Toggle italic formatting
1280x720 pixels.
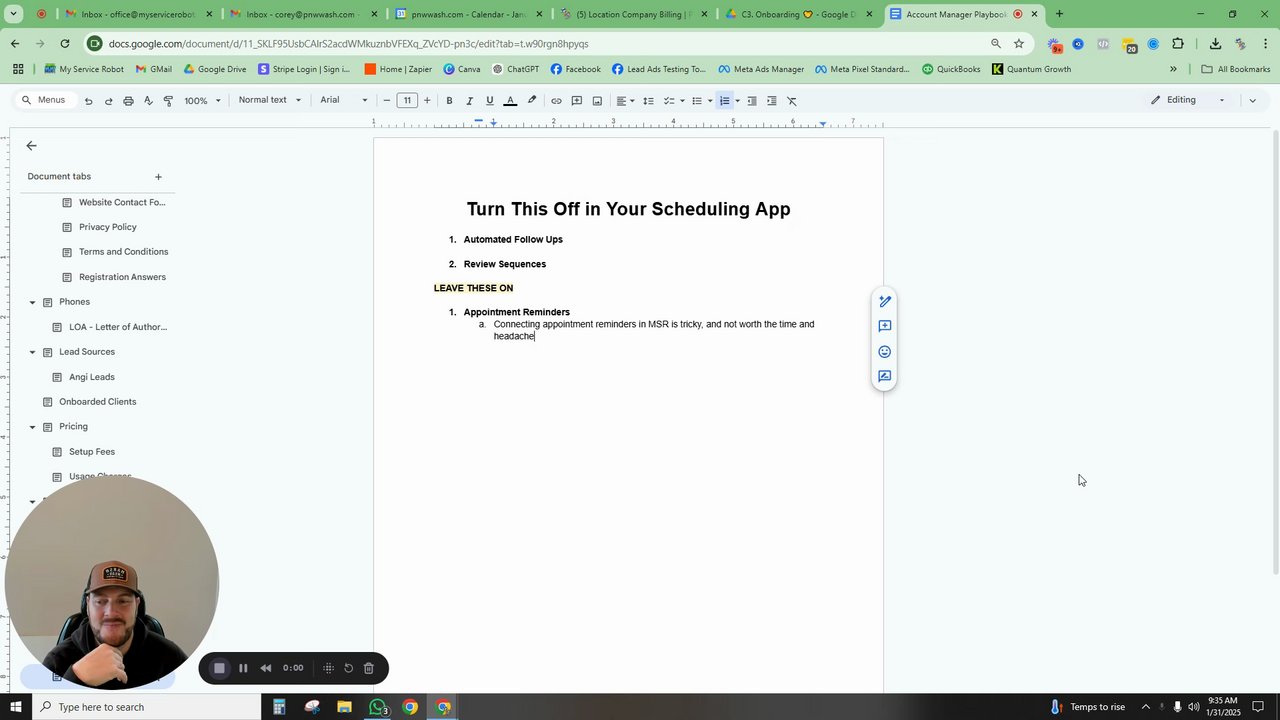(x=469, y=101)
